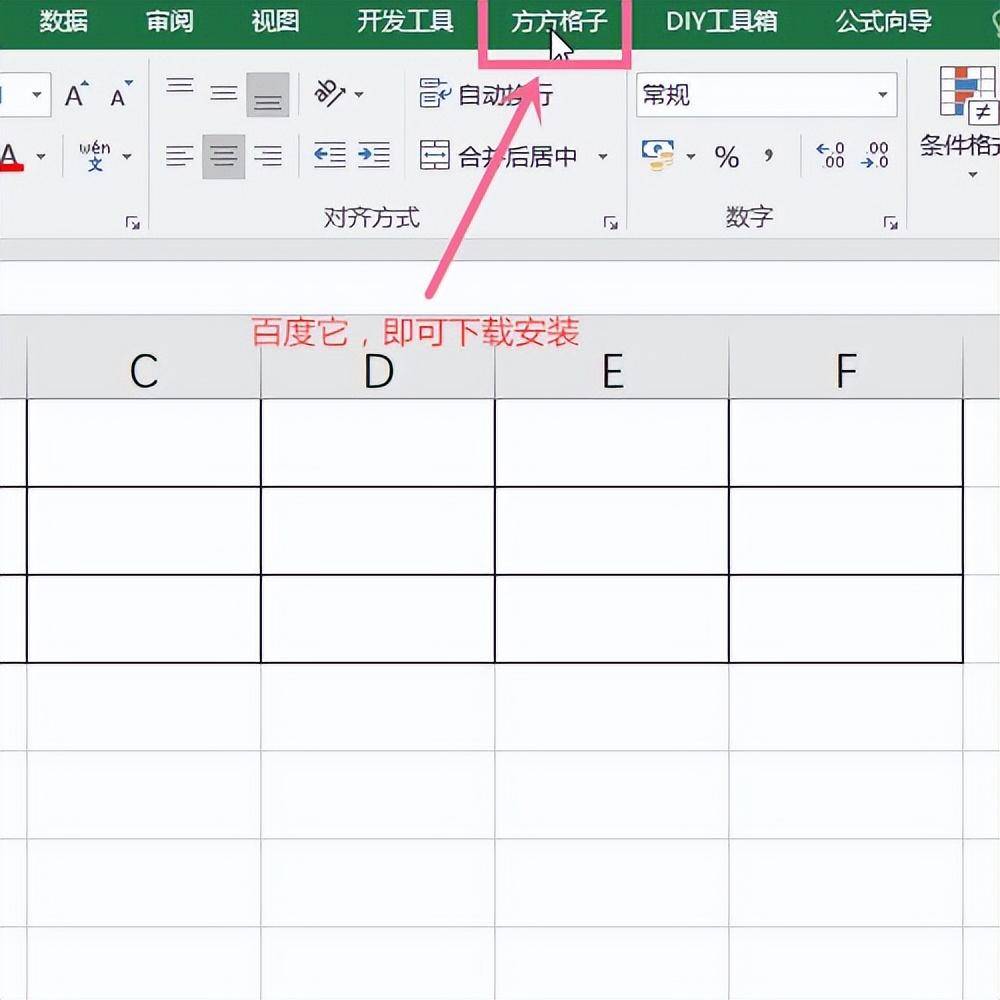The height and width of the screenshot is (1000, 1000).
Task: Apply accounting currency format
Action: 658,156
